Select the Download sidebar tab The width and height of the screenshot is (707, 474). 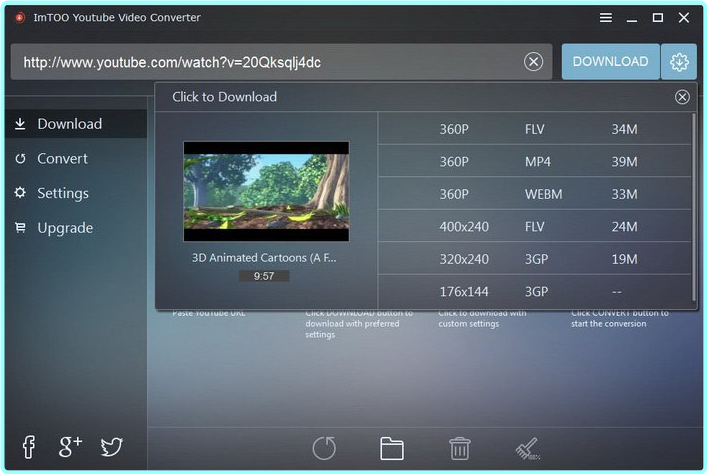[x=69, y=124]
